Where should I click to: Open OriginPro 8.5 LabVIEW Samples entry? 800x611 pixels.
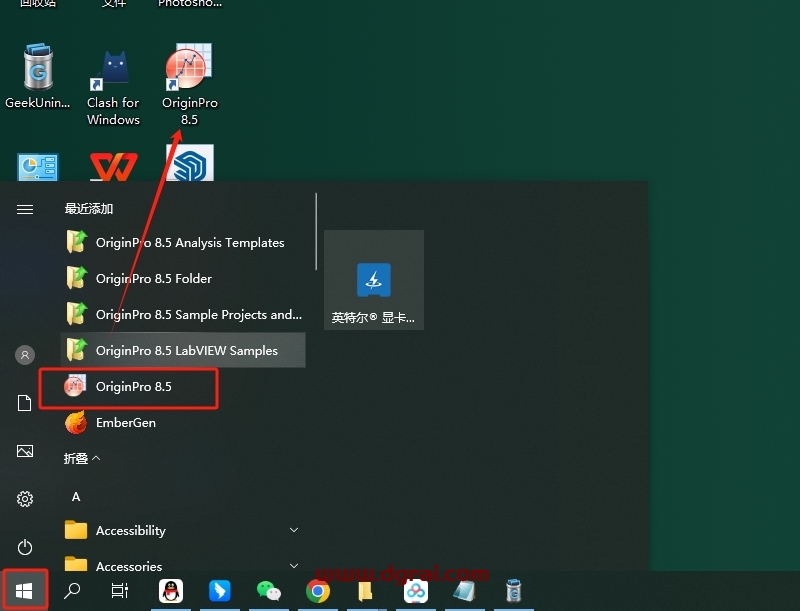(x=183, y=350)
